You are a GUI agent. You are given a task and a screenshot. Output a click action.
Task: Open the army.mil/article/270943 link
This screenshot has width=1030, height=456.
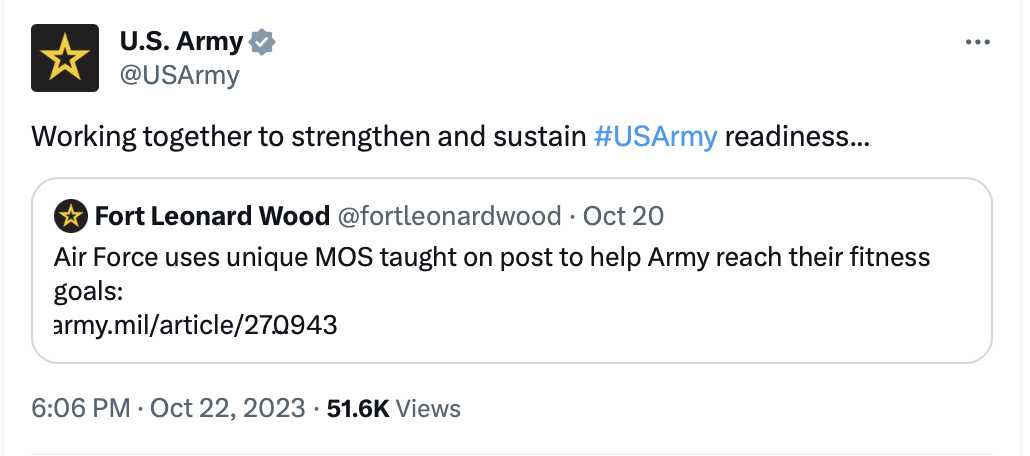tap(196, 324)
